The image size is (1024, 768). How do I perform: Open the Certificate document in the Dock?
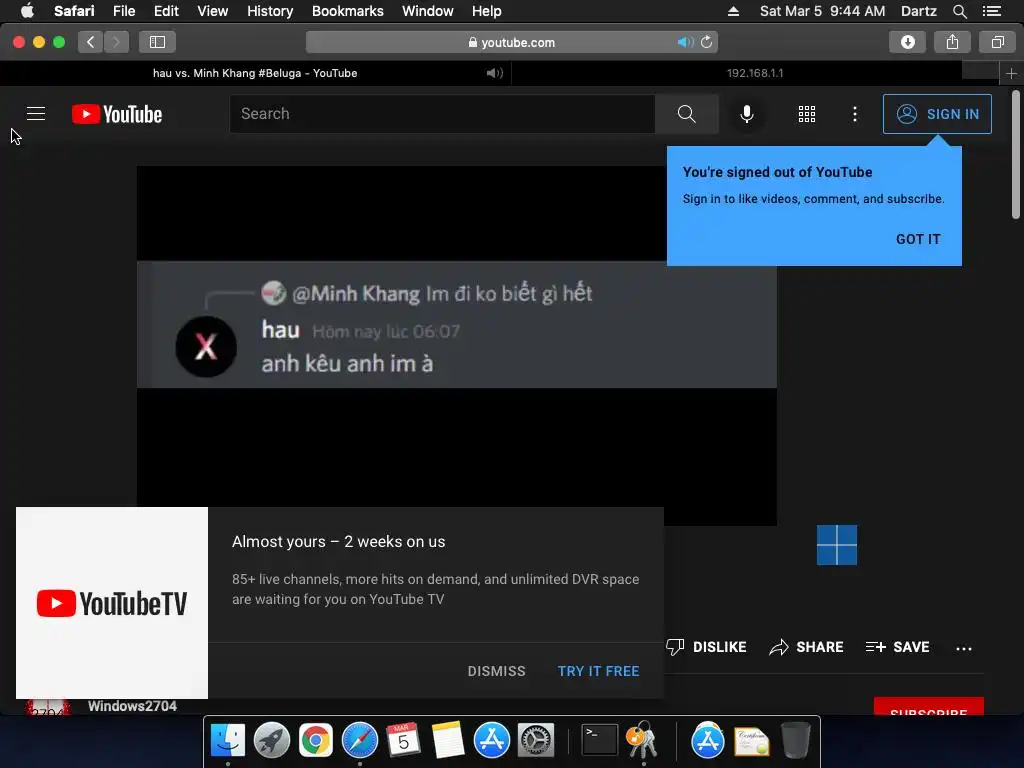[x=752, y=741]
